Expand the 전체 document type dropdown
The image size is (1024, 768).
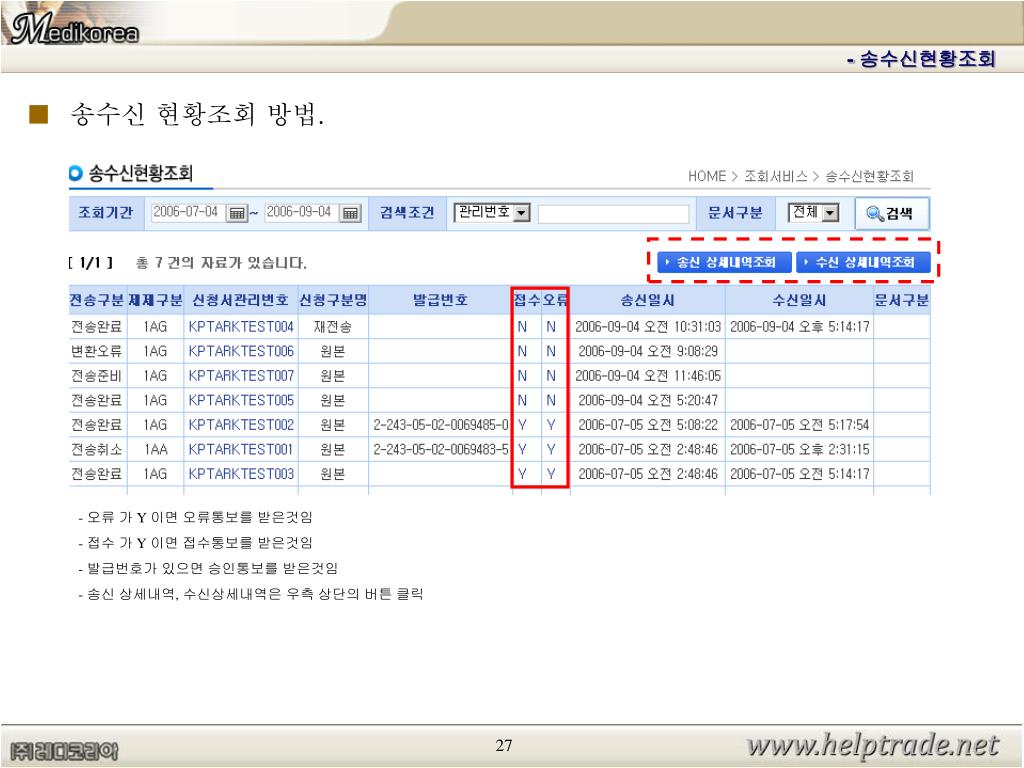[x=830, y=213]
